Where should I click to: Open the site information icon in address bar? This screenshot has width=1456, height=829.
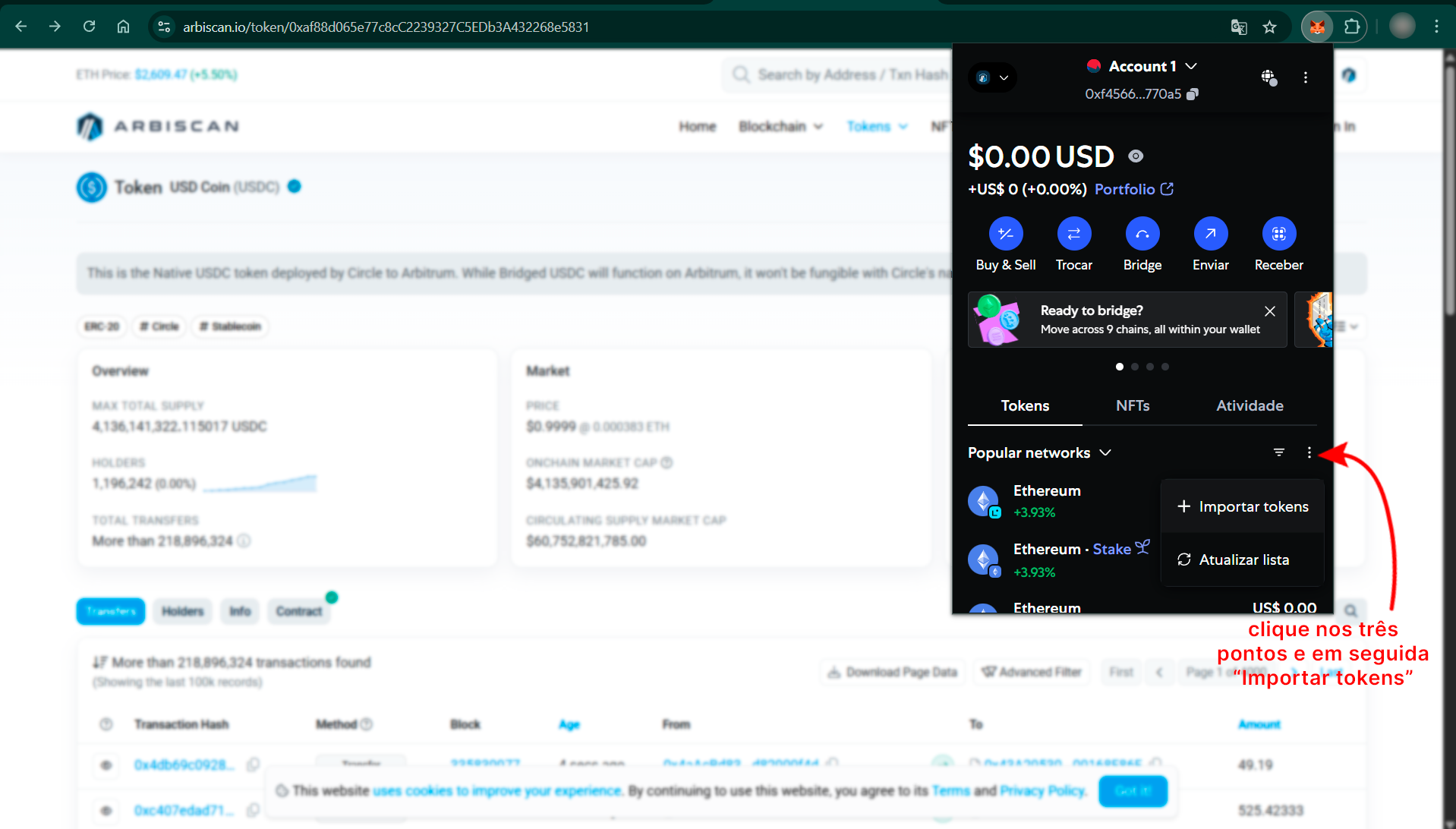164,27
